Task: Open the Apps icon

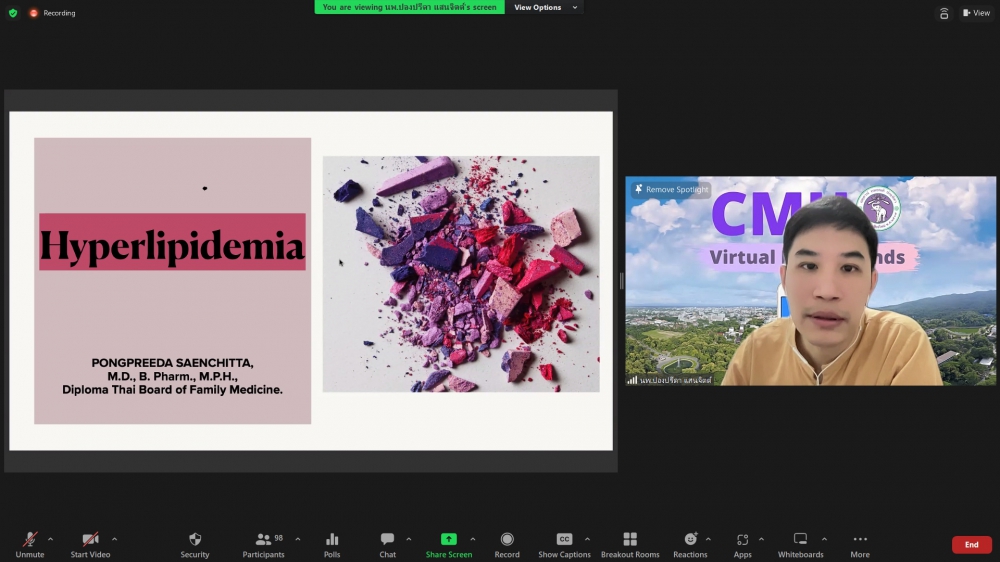Action: click(x=742, y=540)
